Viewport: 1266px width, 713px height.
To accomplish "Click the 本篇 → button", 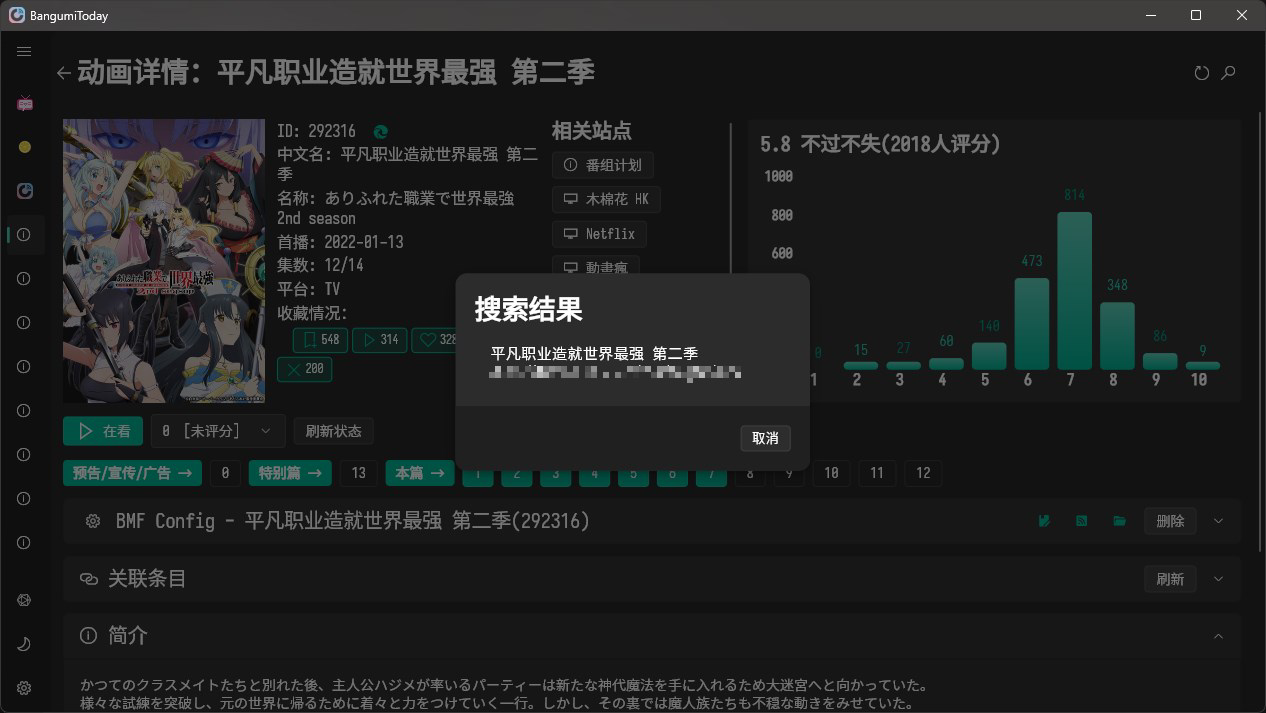I will (420, 473).
